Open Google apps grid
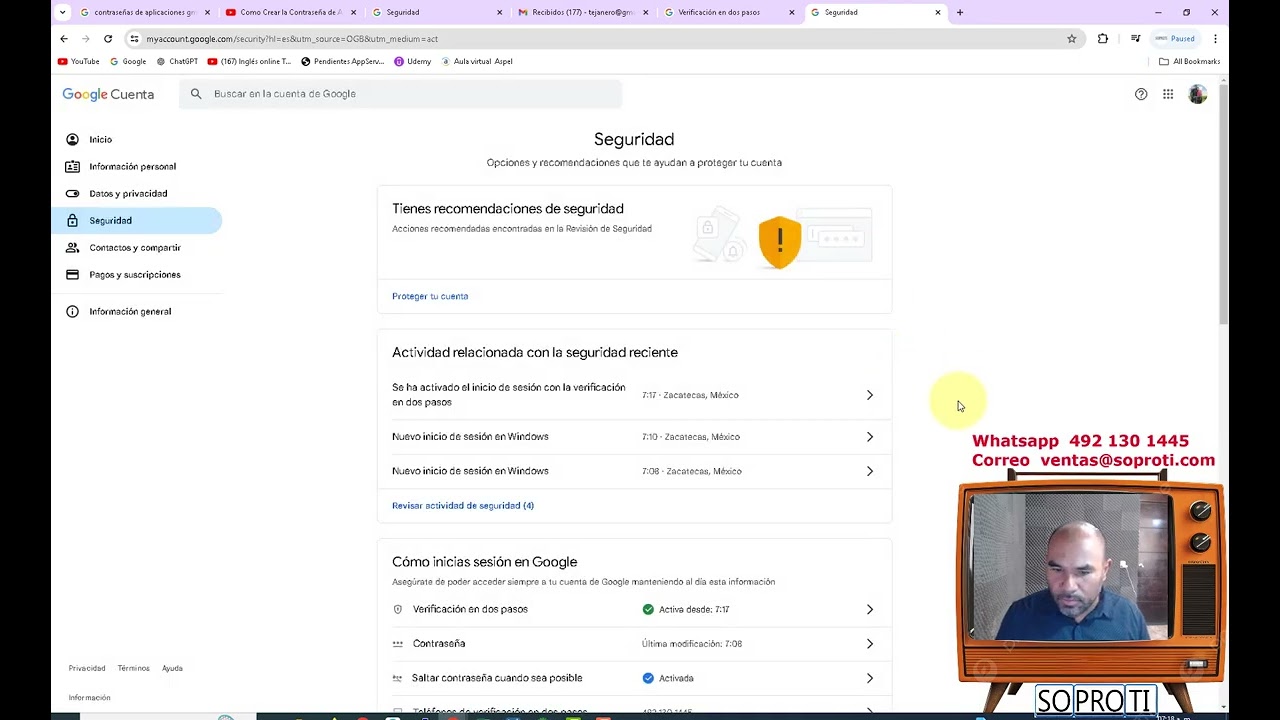The width and height of the screenshot is (1280, 720). (1168, 94)
